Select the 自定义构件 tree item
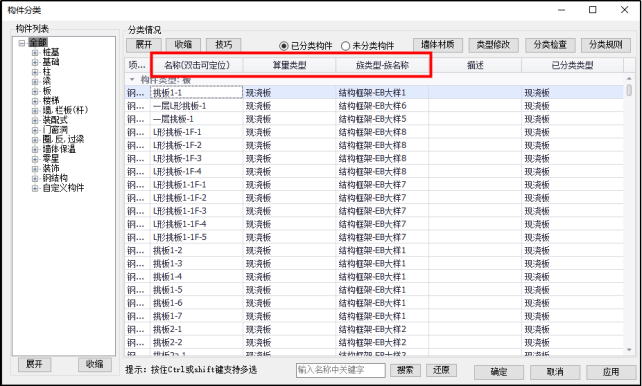 [x=63, y=188]
